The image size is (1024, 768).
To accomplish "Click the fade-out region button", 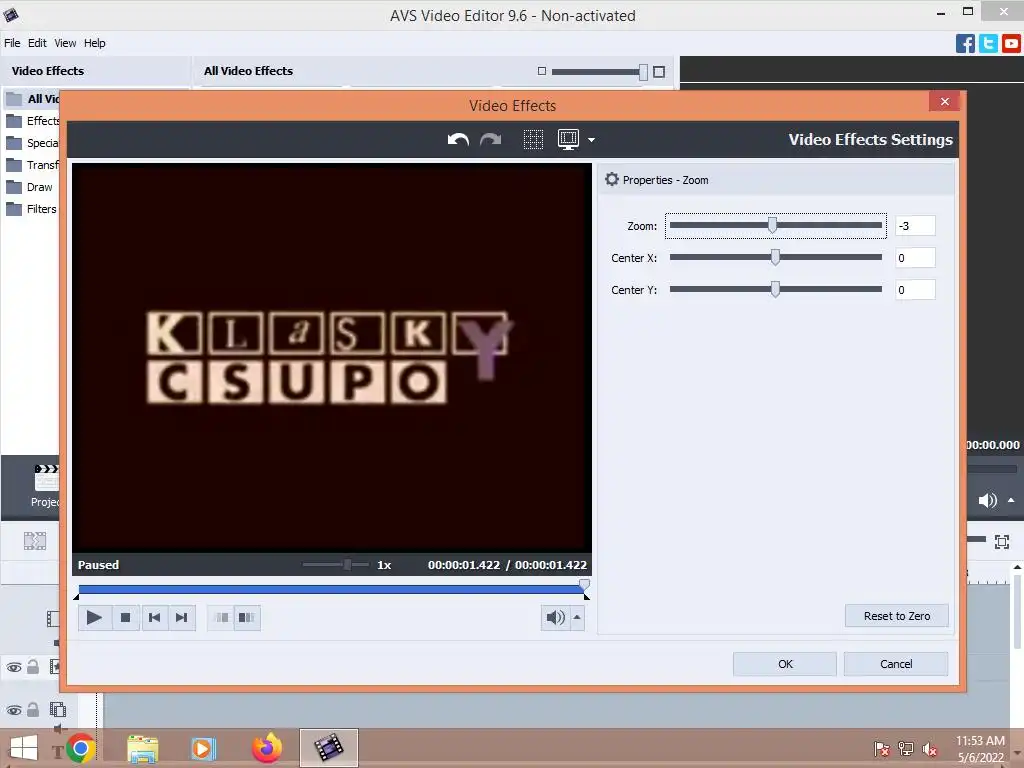I will 246,617.
